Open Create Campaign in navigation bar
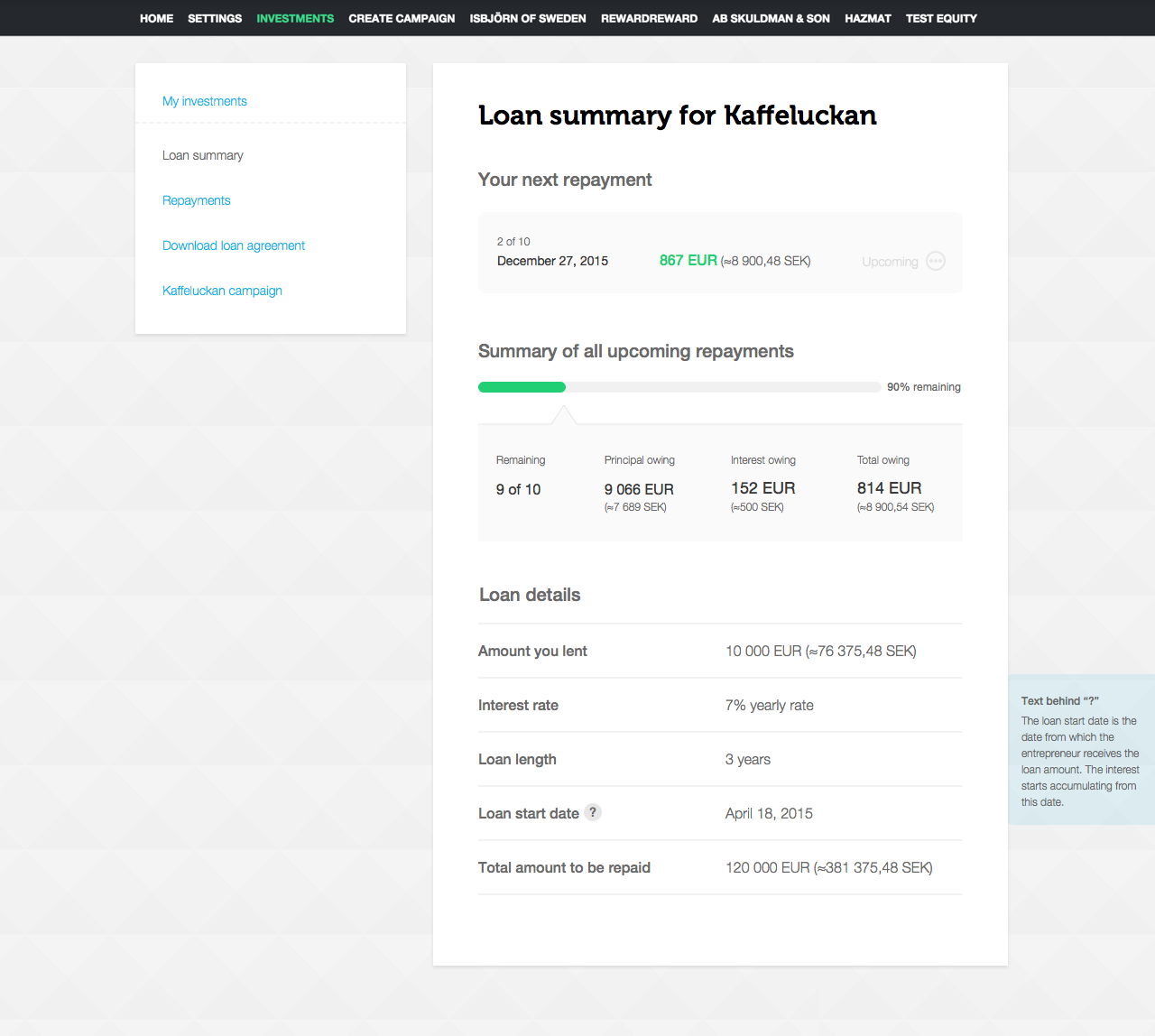This screenshot has height=1036, width=1155. (x=402, y=18)
